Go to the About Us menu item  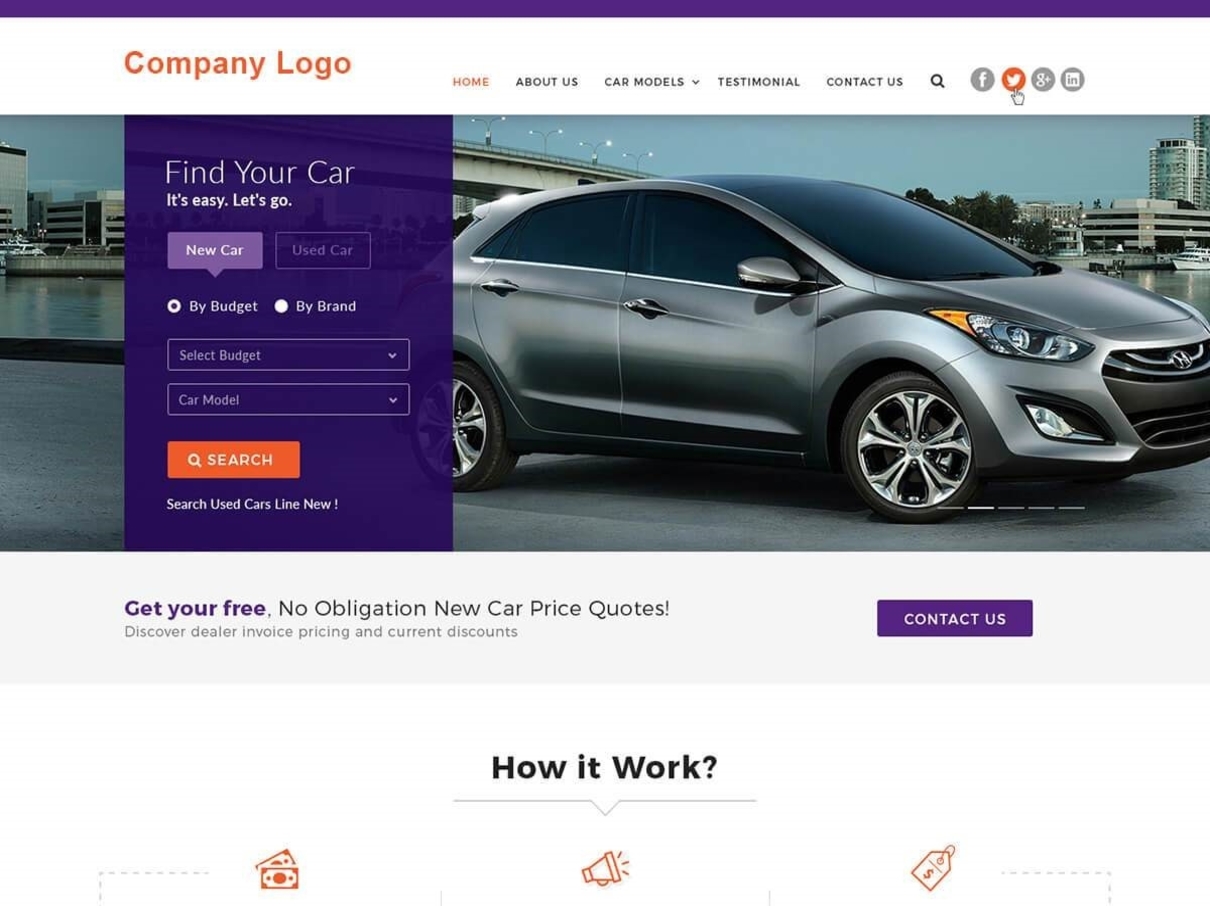(547, 82)
